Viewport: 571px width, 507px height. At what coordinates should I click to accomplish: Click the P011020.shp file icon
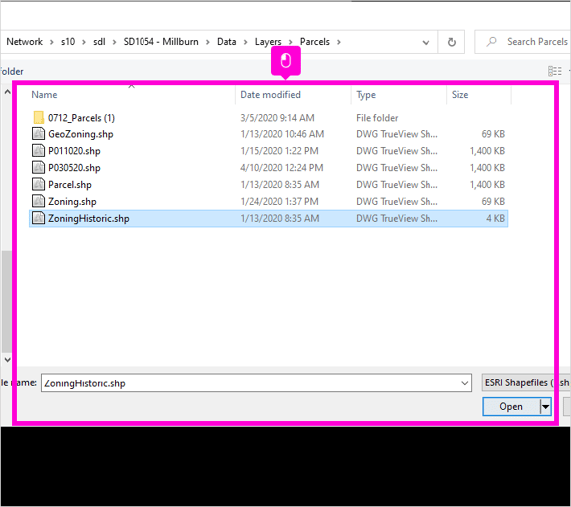[39, 151]
